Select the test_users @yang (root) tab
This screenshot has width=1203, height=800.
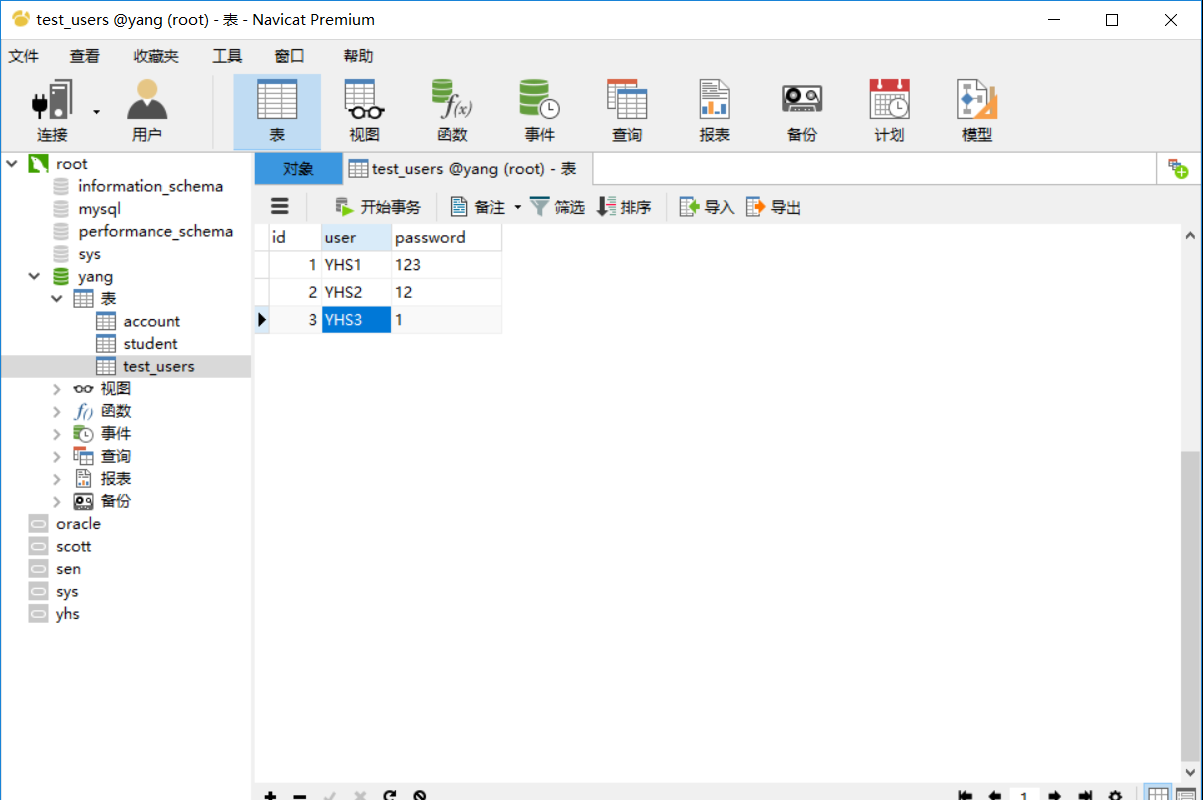click(x=467, y=169)
